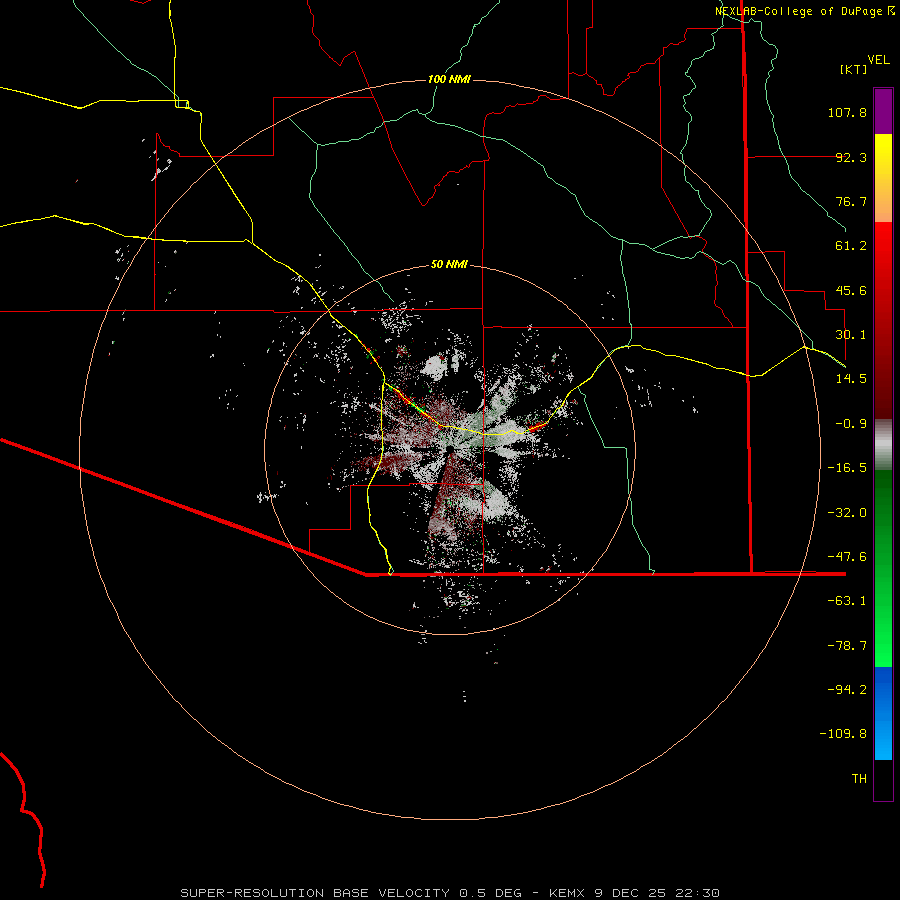Pick the gray near-zero segment of the scale
Viewport: 900px width, 900px height.
pyautogui.click(x=883, y=445)
